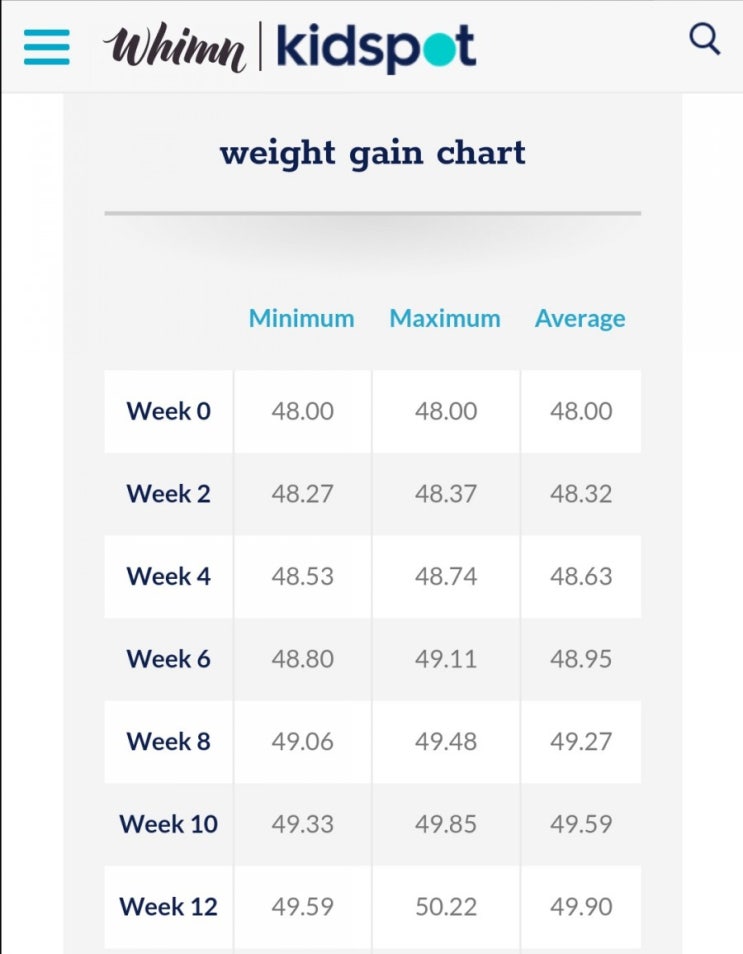
Task: Select the Minimum column header
Action: (x=301, y=318)
